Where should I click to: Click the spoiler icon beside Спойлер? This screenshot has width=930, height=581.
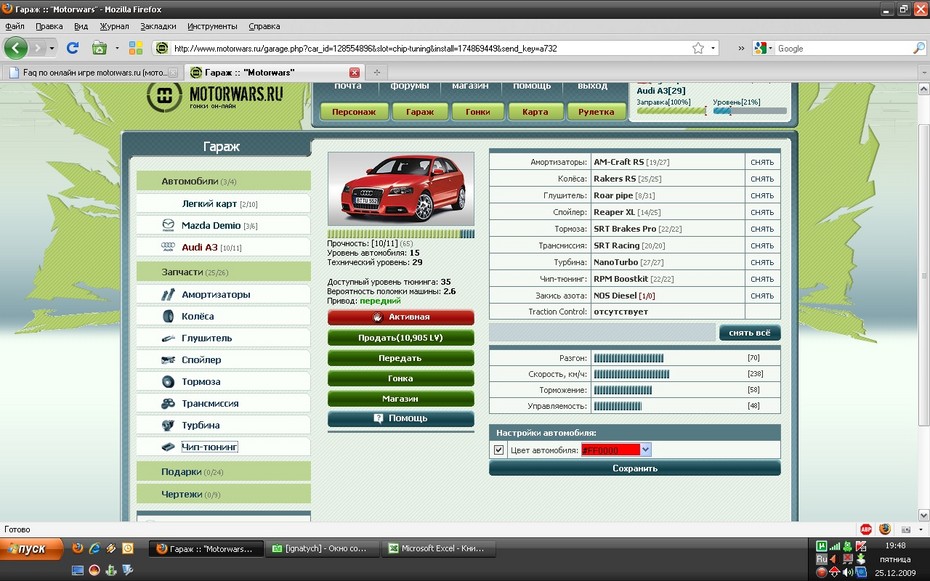tap(168, 360)
